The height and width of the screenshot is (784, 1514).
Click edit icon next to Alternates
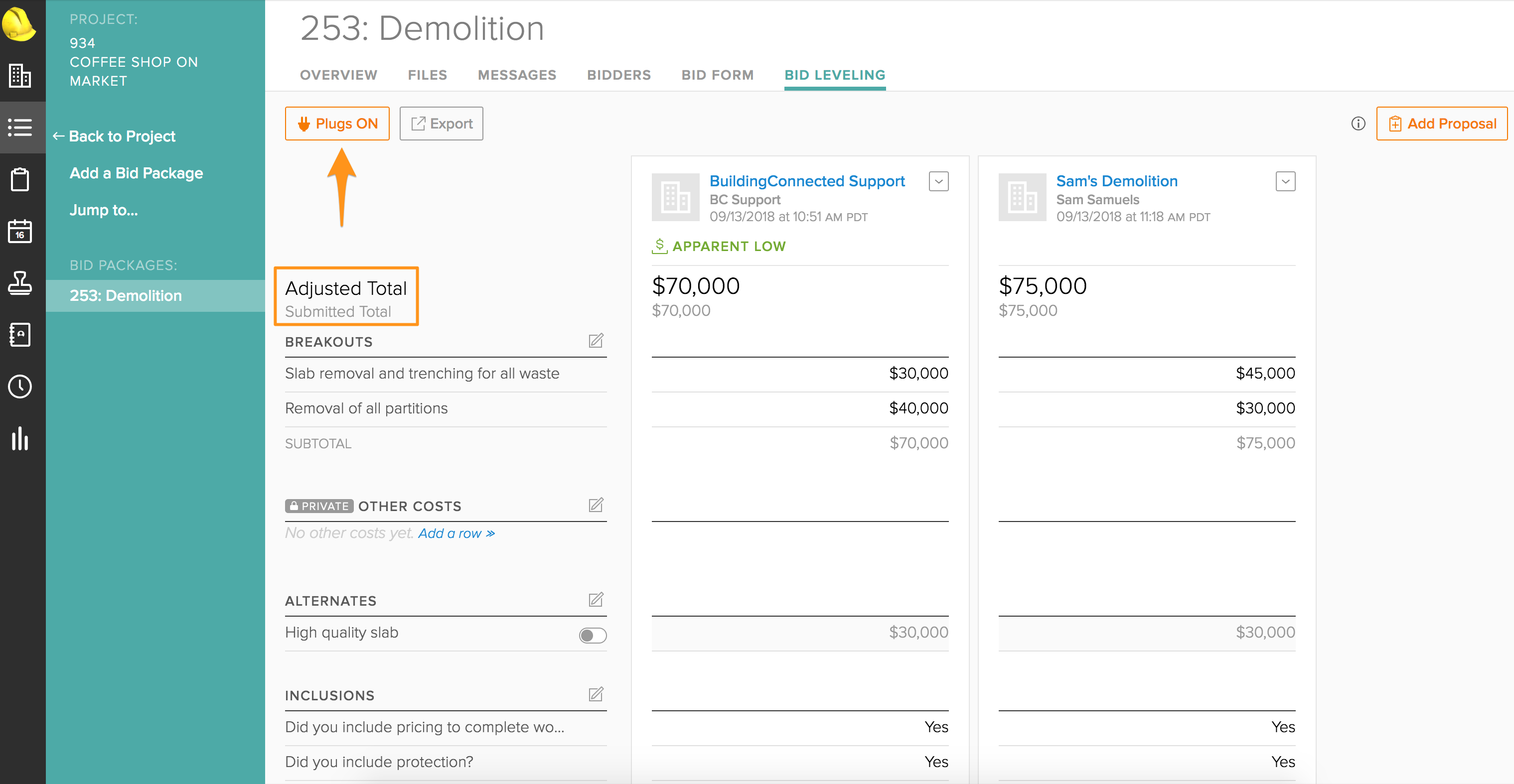click(596, 600)
